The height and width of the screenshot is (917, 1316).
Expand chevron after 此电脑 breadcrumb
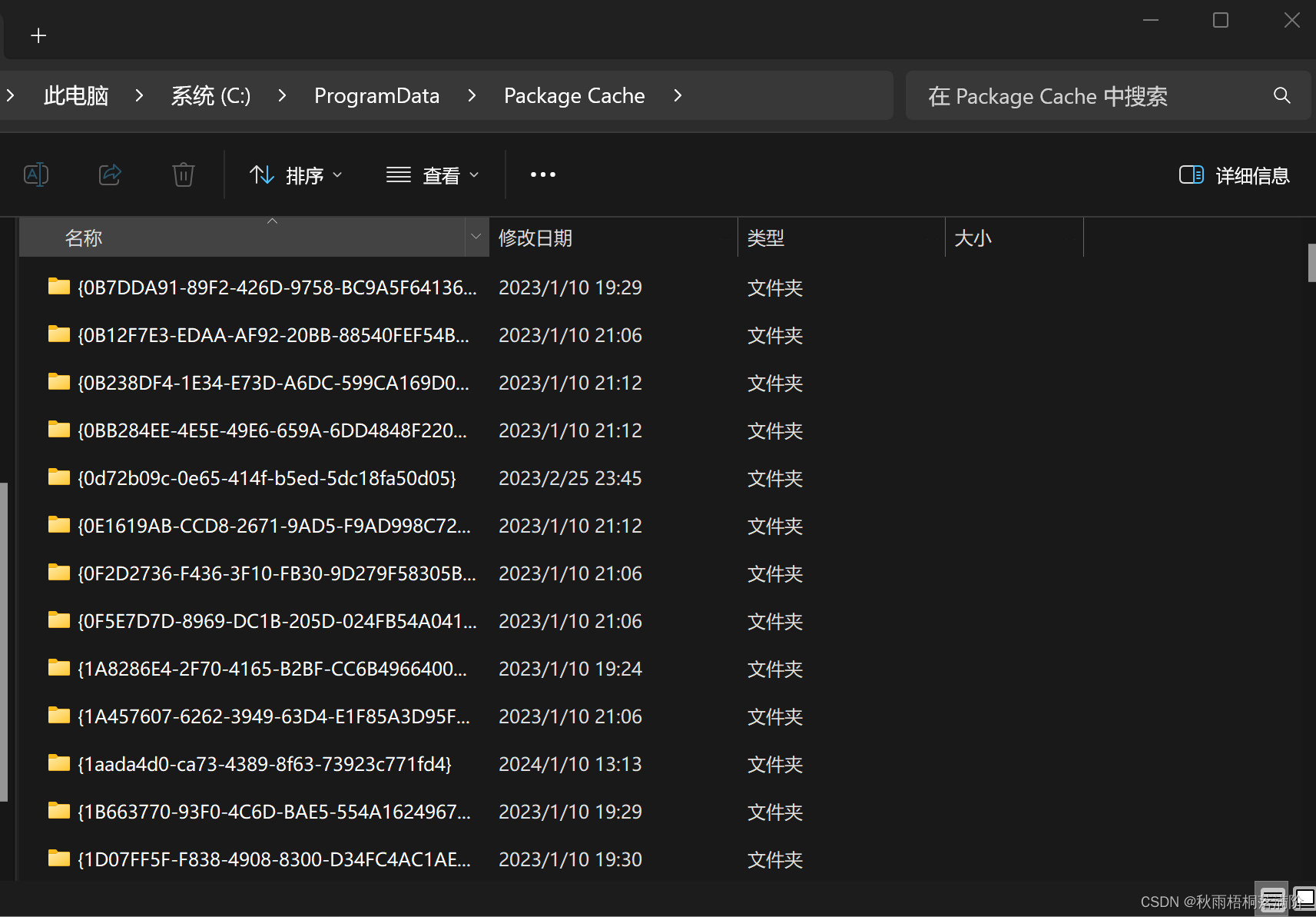point(139,95)
